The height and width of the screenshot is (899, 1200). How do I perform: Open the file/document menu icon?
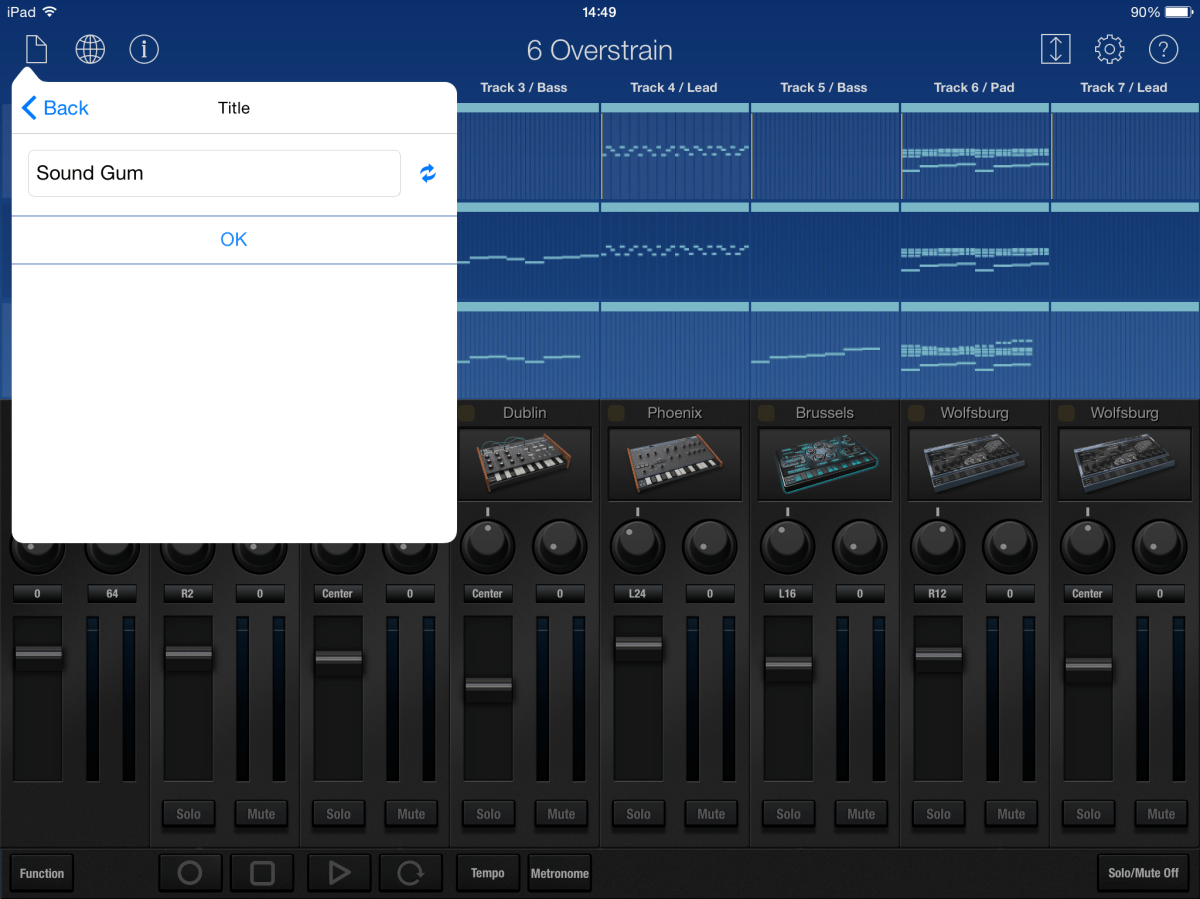pos(36,48)
